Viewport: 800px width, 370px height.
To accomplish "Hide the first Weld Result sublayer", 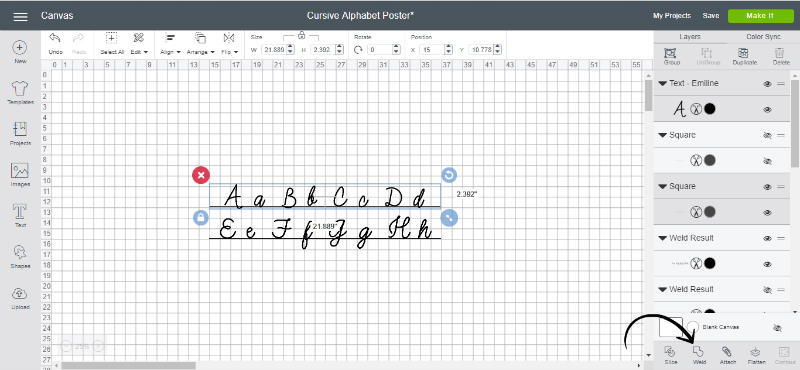I will click(x=767, y=264).
